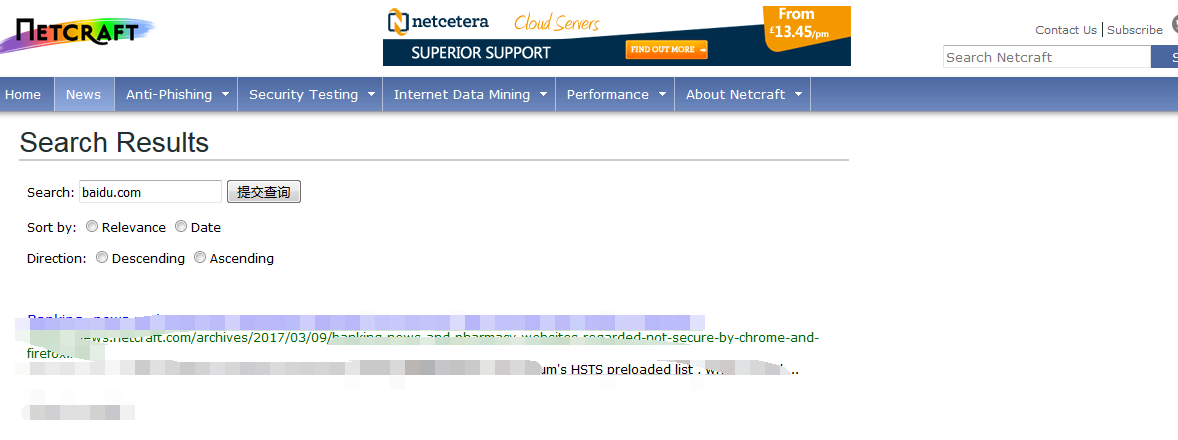1178x440 pixels.
Task: Choose the Descending direction radio button
Action: 102,258
